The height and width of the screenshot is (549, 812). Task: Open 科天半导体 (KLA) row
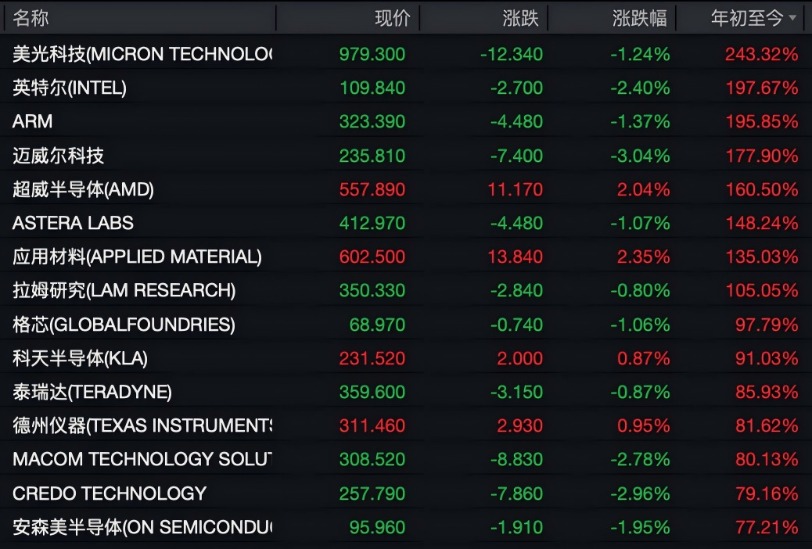pos(406,358)
